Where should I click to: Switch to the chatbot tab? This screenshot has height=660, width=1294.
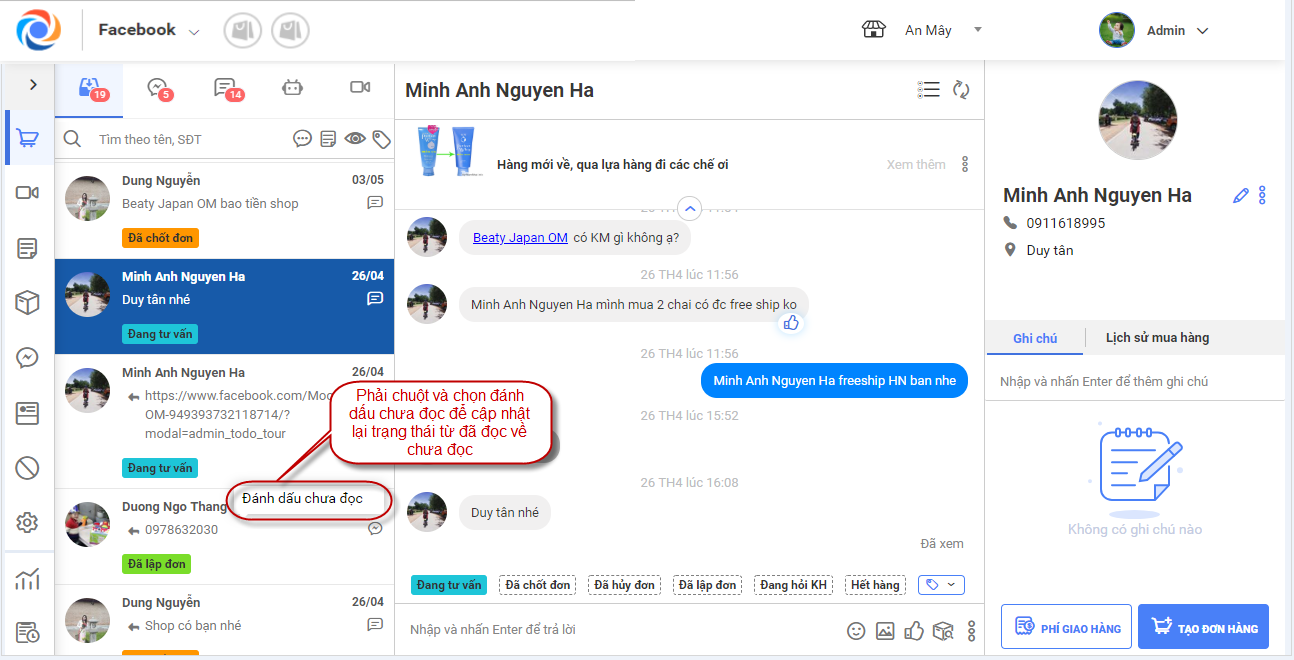pyautogui.click(x=292, y=88)
